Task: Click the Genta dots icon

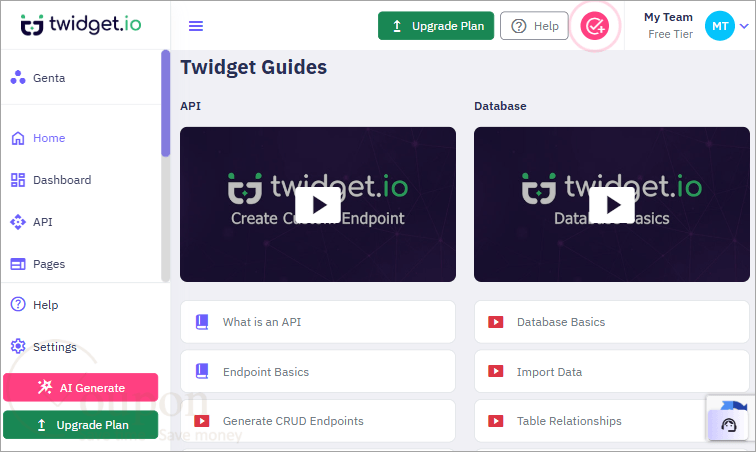Action: (18, 77)
